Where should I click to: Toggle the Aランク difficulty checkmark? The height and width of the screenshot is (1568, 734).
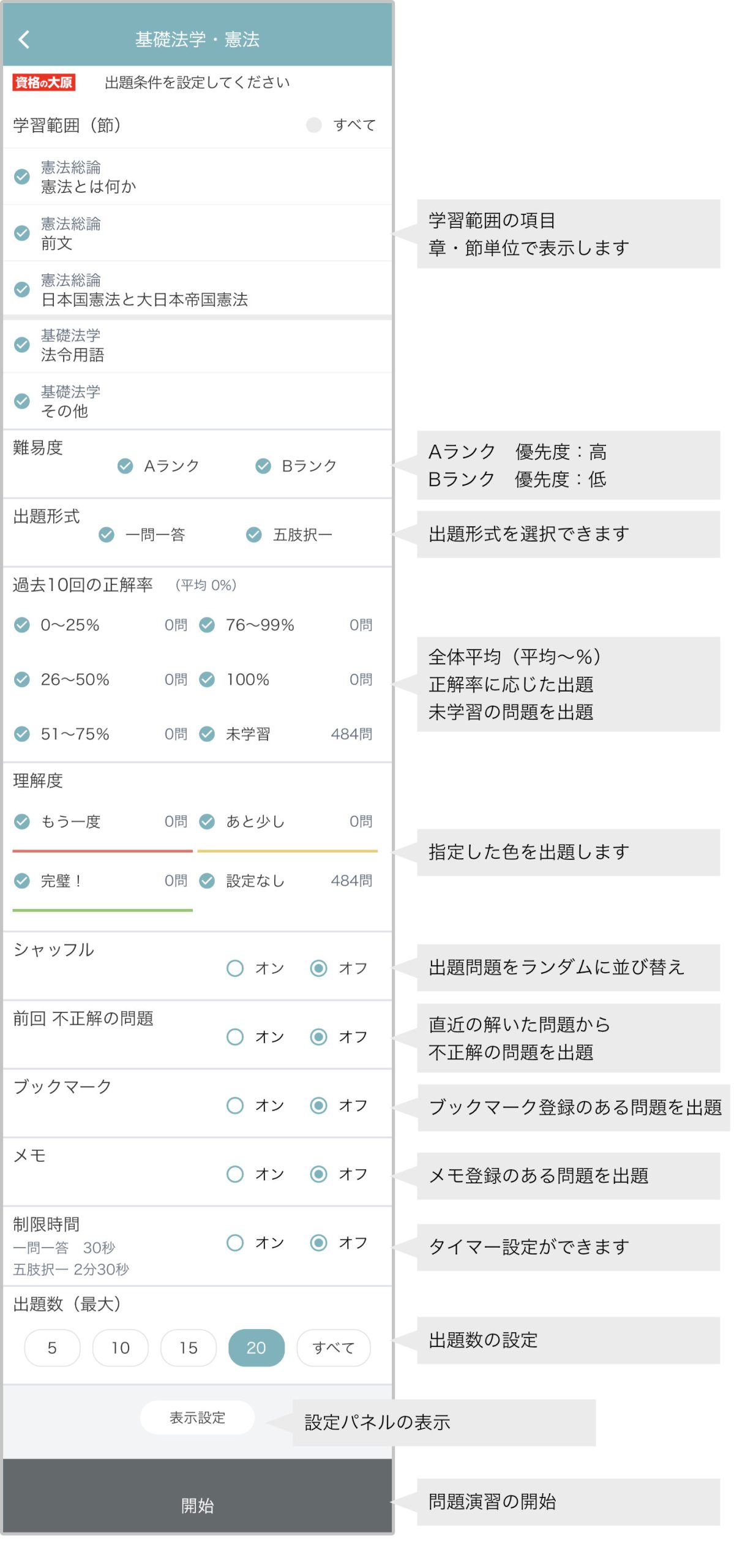click(125, 466)
